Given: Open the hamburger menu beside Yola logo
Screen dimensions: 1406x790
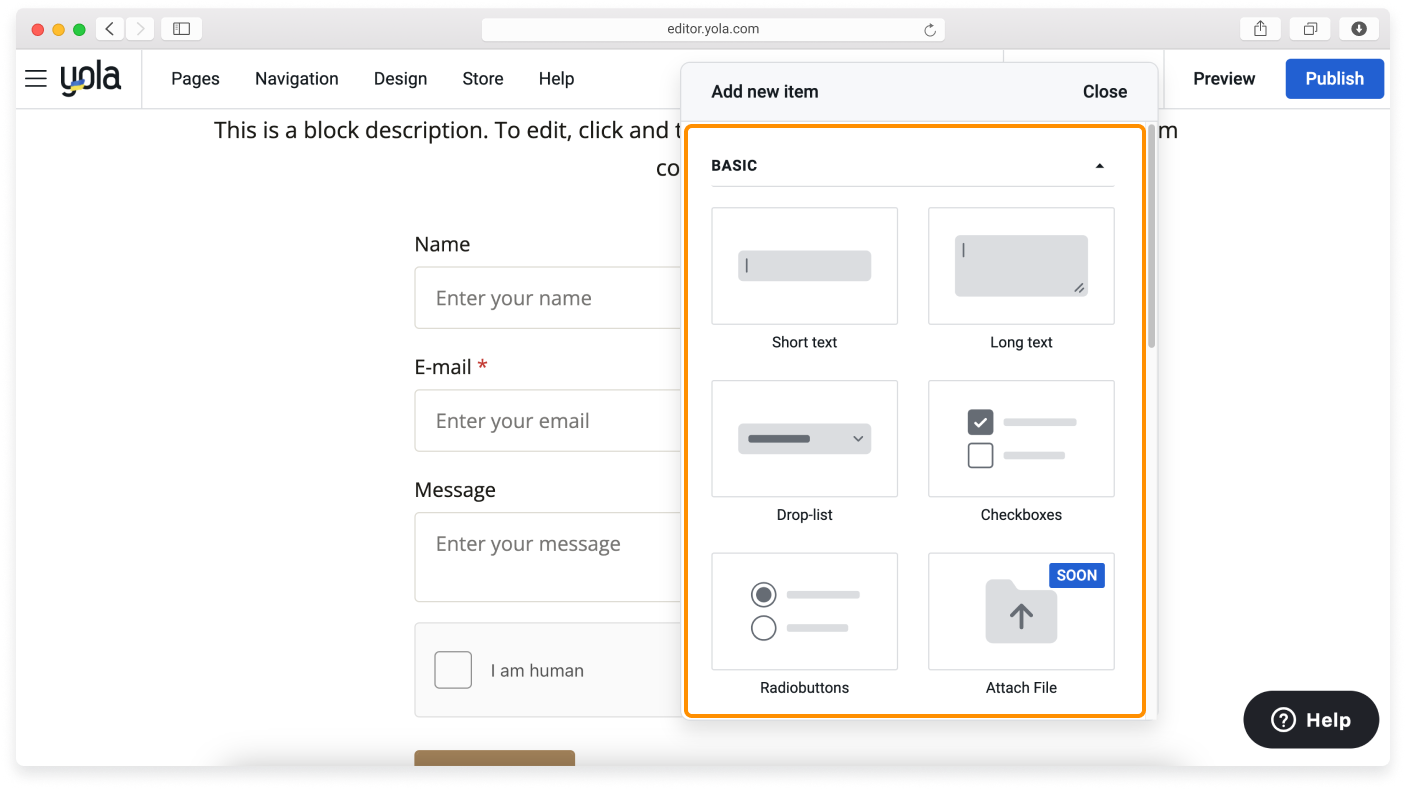Looking at the screenshot, I should (36, 79).
